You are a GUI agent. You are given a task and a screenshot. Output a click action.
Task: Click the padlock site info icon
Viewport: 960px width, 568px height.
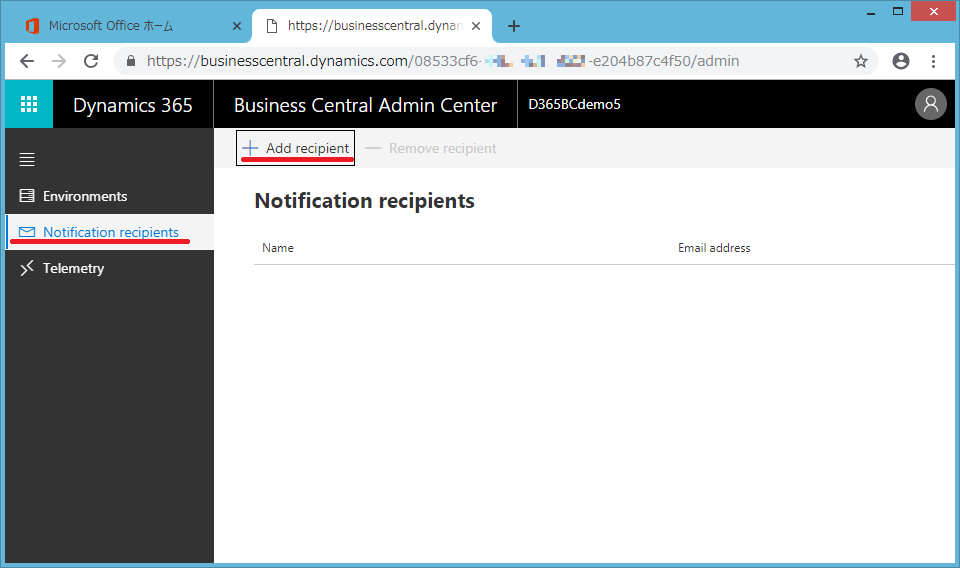130,61
